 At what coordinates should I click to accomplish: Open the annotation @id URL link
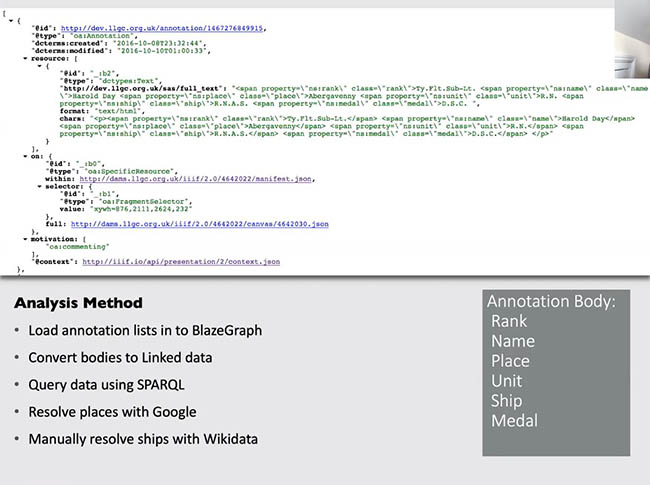point(162,28)
